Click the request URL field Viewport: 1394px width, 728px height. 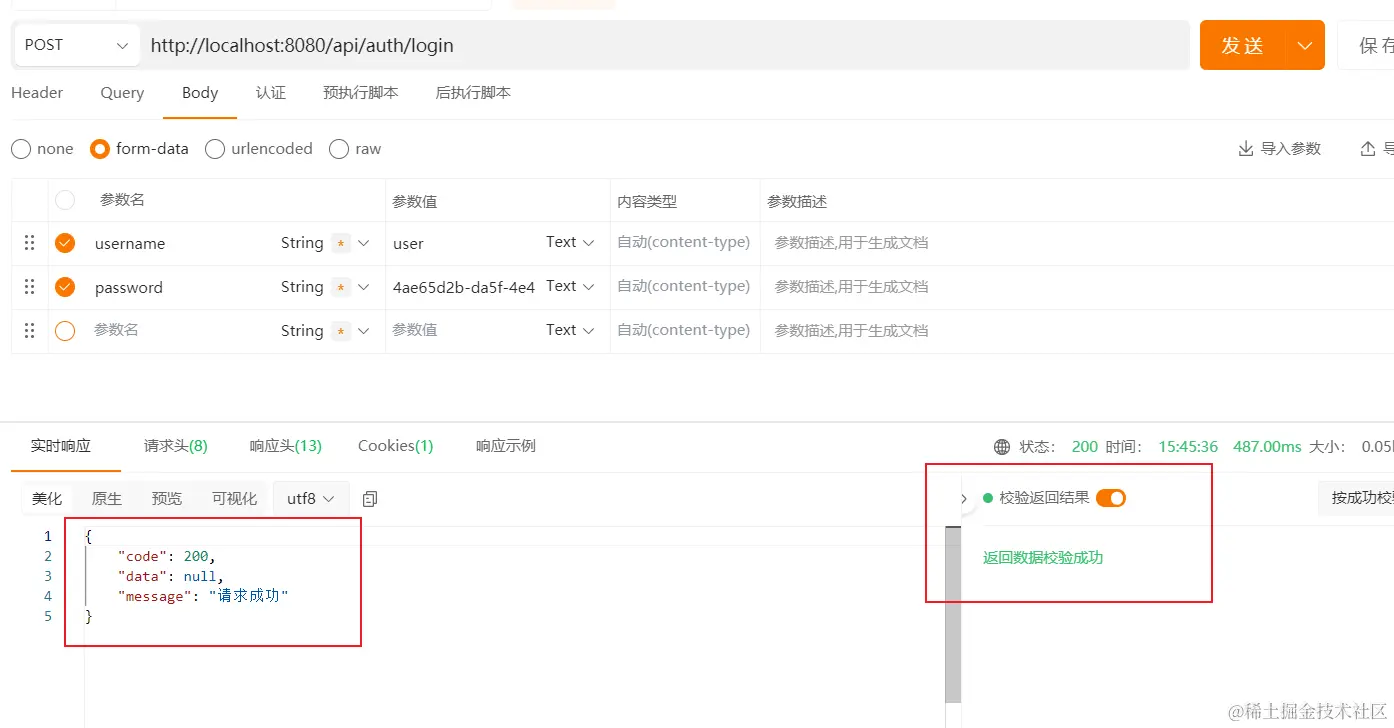pos(665,45)
